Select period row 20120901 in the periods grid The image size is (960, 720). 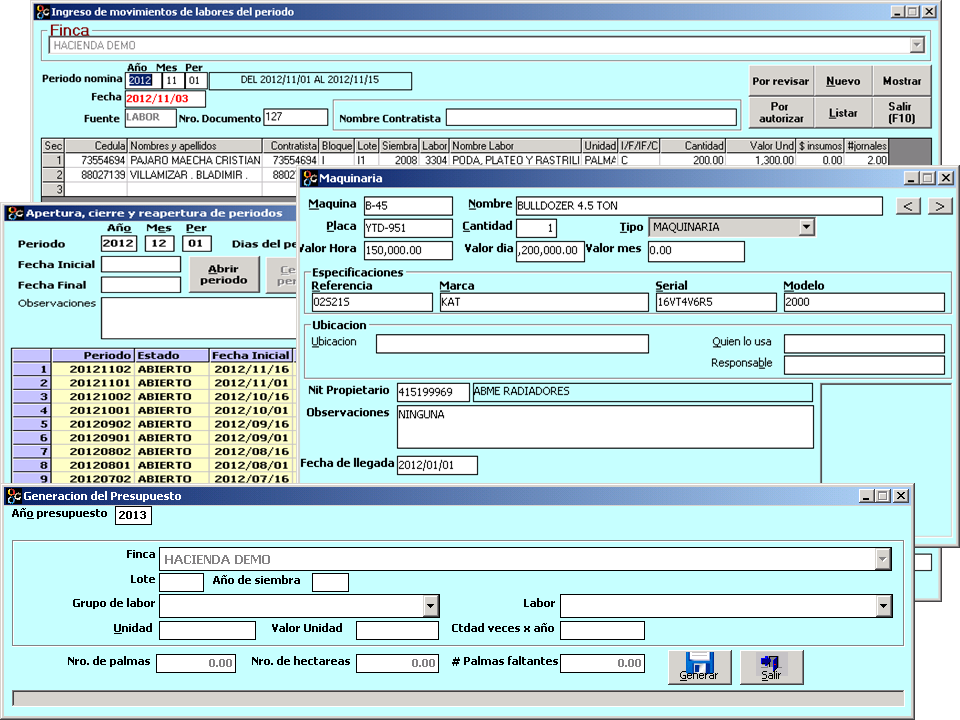click(x=154, y=438)
